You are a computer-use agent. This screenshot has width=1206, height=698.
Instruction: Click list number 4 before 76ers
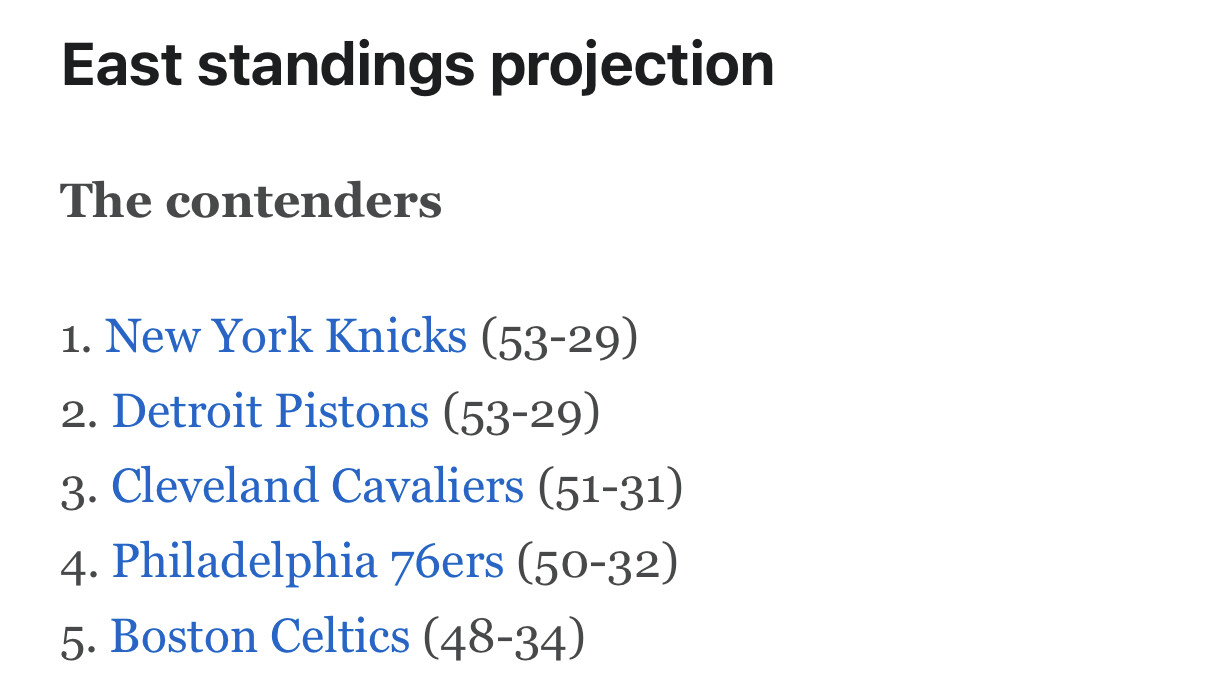click(x=80, y=564)
